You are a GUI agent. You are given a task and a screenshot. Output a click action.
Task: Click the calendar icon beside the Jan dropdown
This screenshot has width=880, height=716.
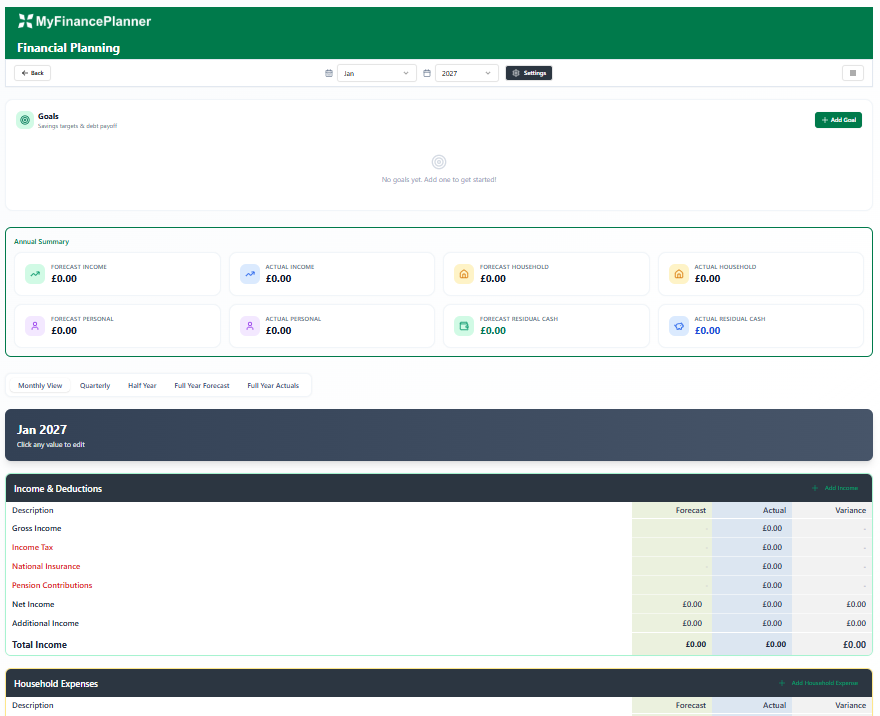(329, 73)
